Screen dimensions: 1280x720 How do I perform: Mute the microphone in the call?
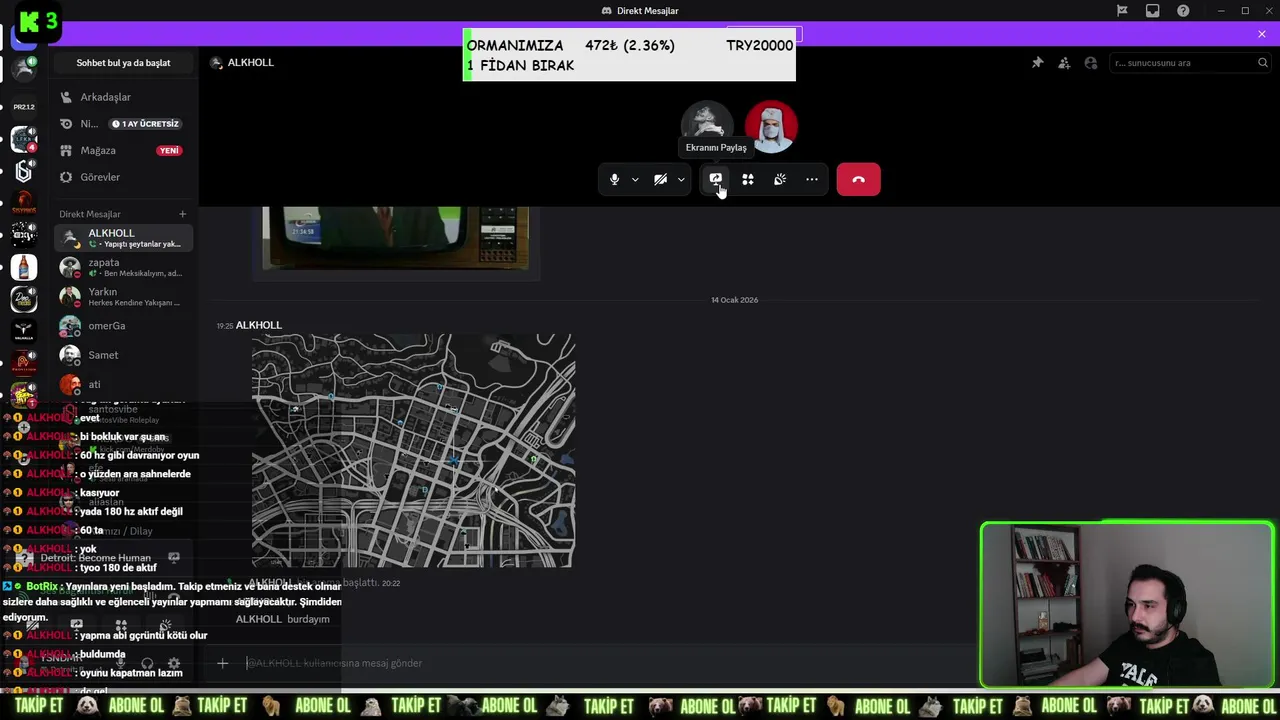coord(614,180)
